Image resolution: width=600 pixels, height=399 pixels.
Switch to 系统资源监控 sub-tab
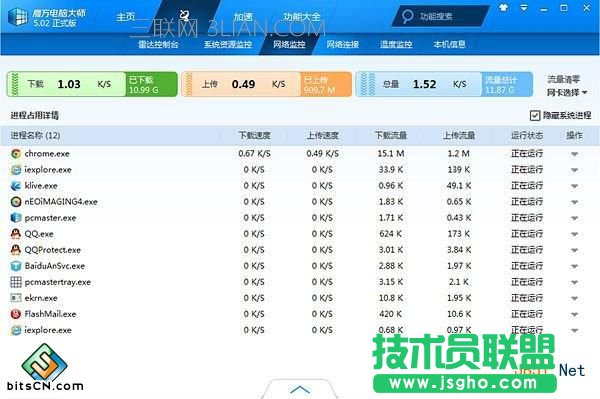point(228,44)
